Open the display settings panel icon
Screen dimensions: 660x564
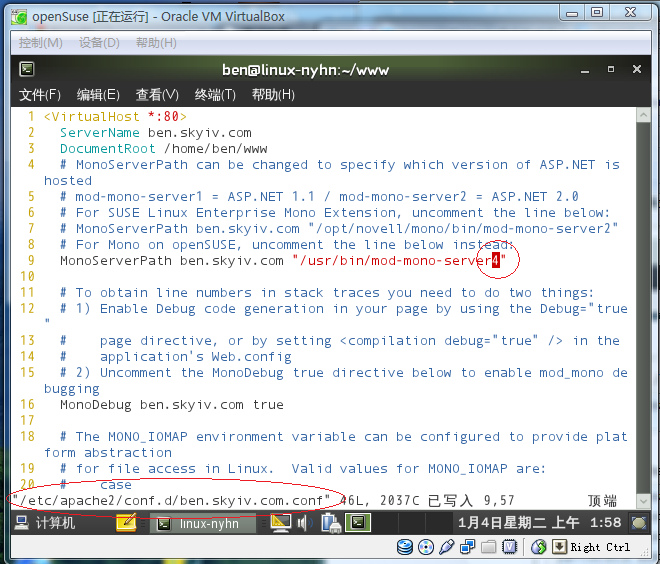click(x=281, y=523)
